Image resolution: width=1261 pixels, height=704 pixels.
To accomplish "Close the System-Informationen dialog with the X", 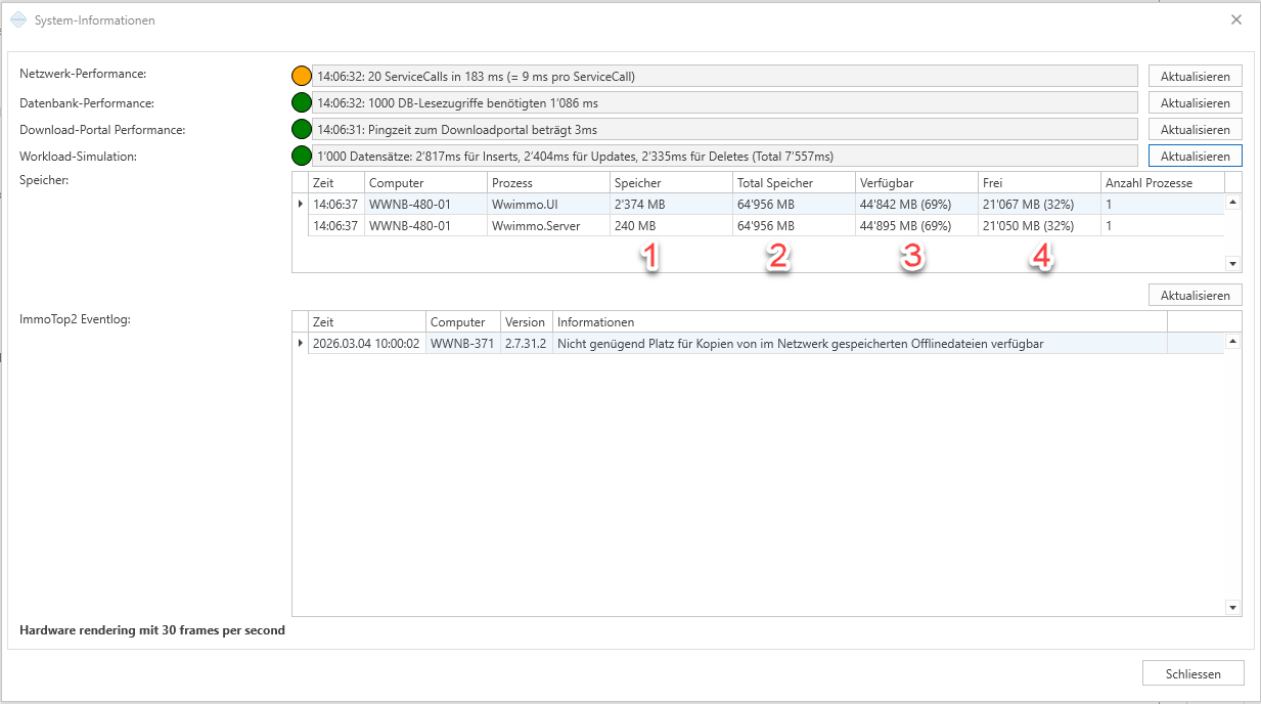I will tap(1237, 20).
